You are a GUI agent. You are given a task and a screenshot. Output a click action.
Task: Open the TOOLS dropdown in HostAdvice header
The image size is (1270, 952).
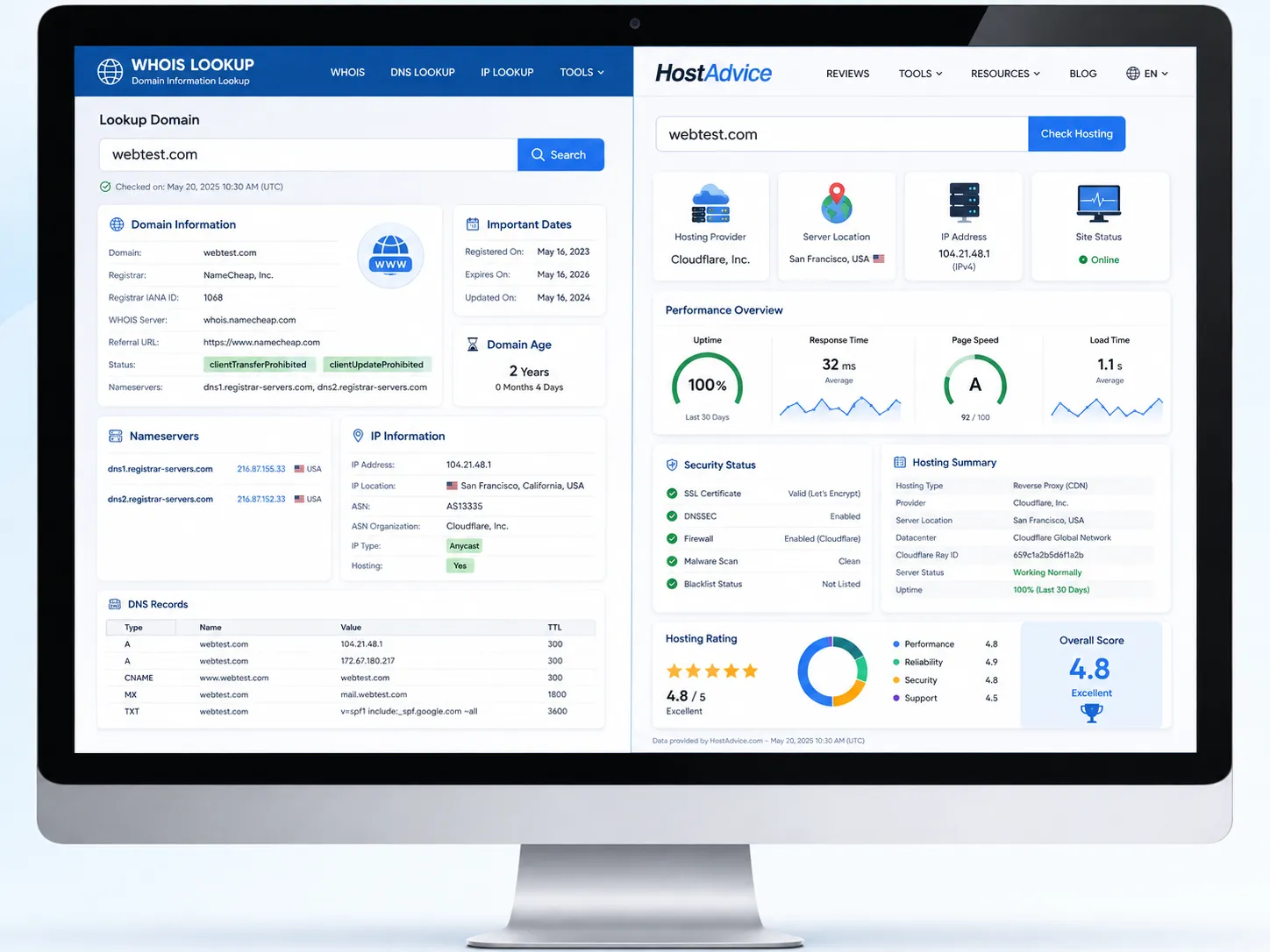tap(920, 74)
